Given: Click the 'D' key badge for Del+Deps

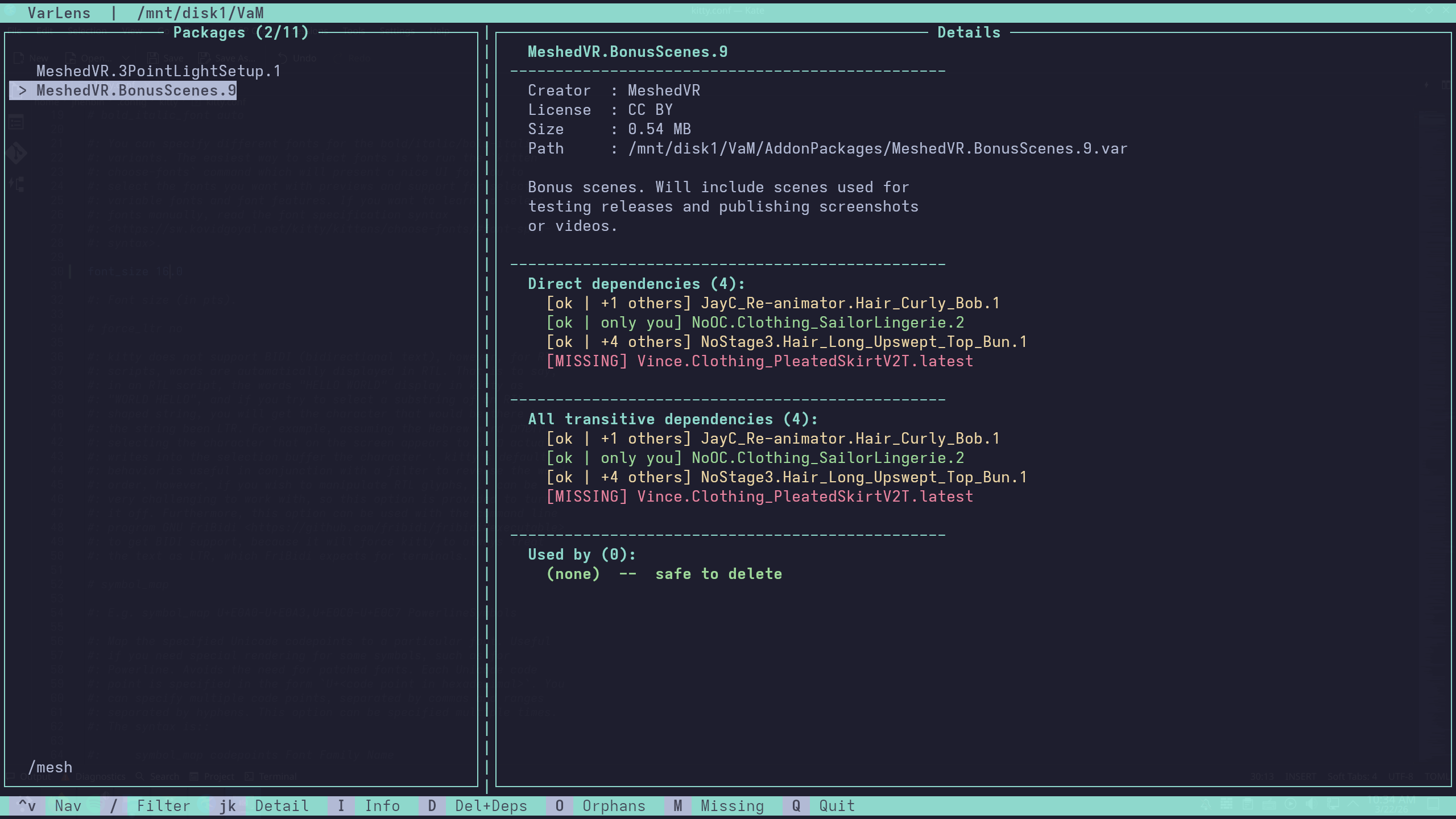Looking at the screenshot, I should click(432, 806).
